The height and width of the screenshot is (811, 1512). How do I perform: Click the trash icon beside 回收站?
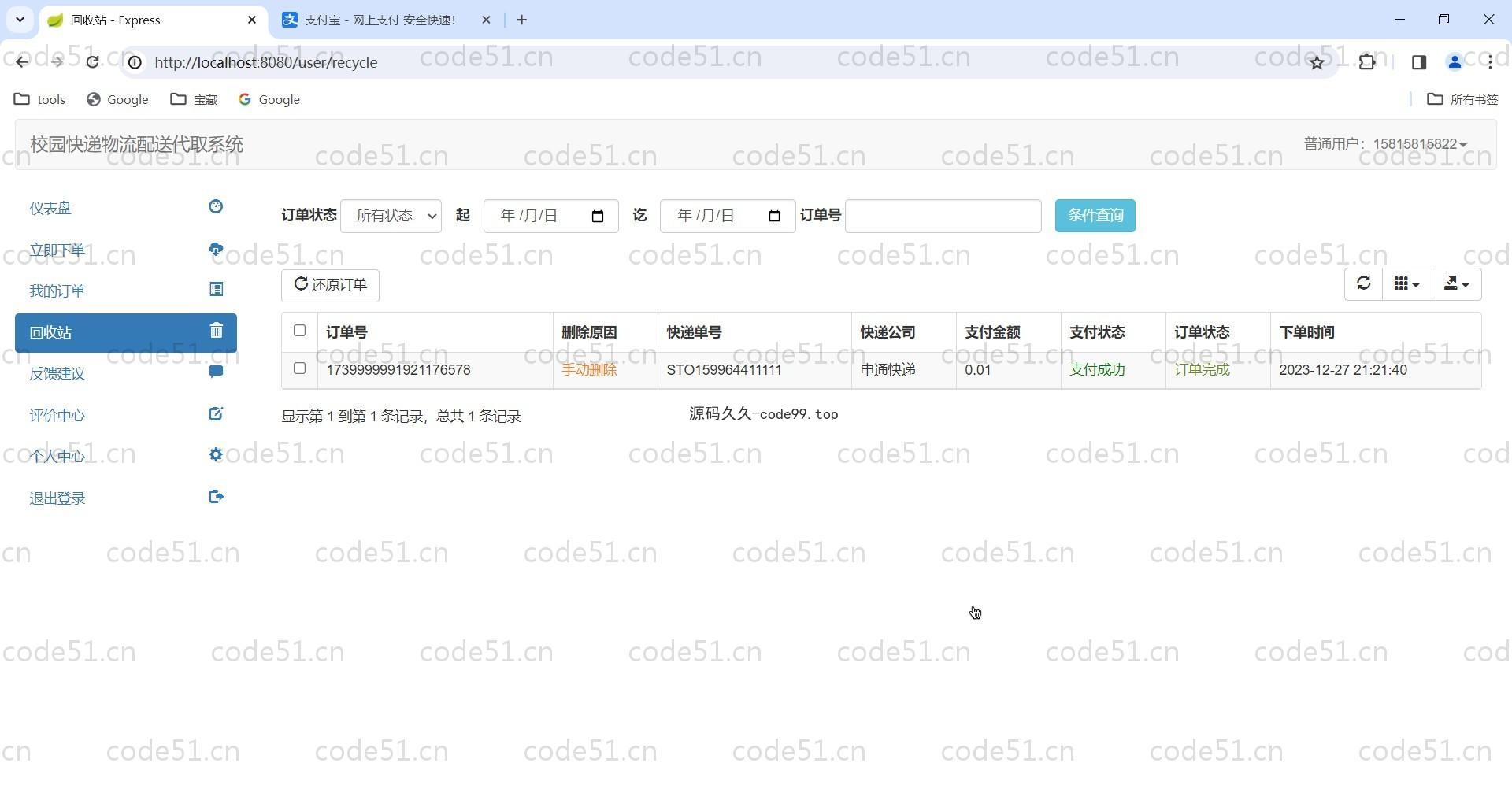point(216,331)
